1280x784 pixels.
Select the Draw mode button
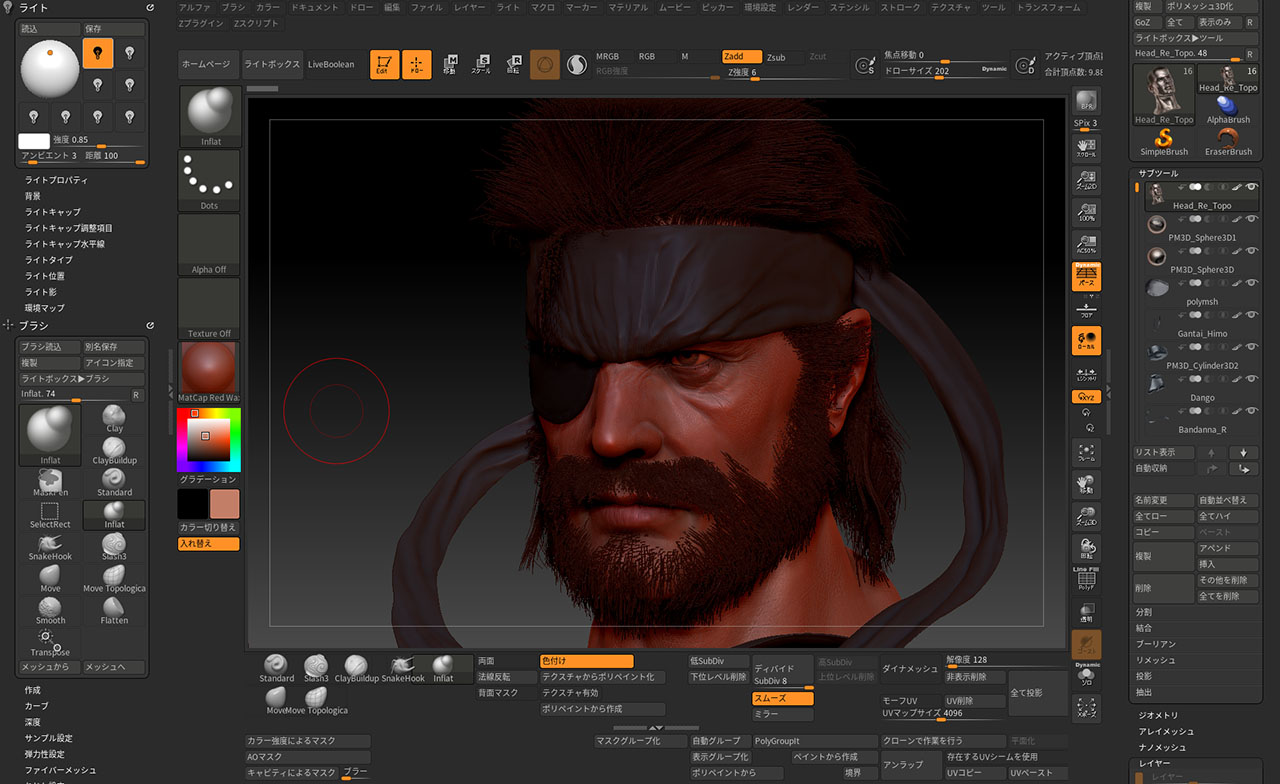[416, 64]
